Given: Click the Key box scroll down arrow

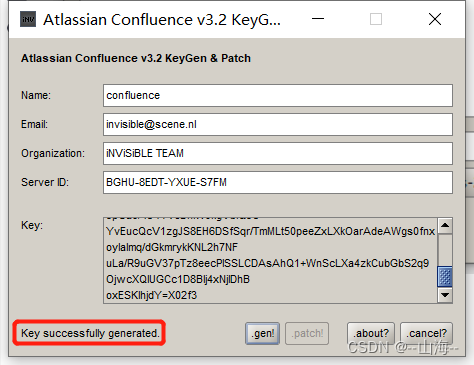Looking at the screenshot, I should tap(445, 295).
